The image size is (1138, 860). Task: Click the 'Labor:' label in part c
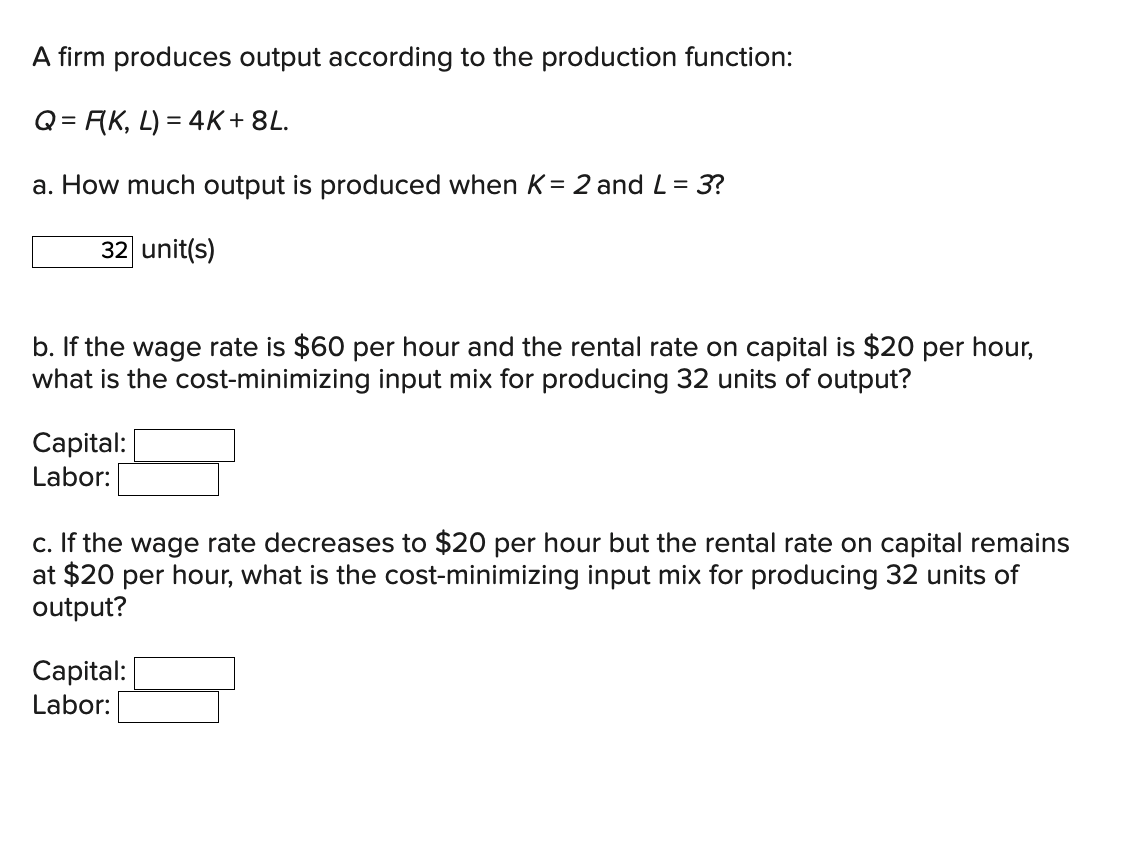coord(71,705)
